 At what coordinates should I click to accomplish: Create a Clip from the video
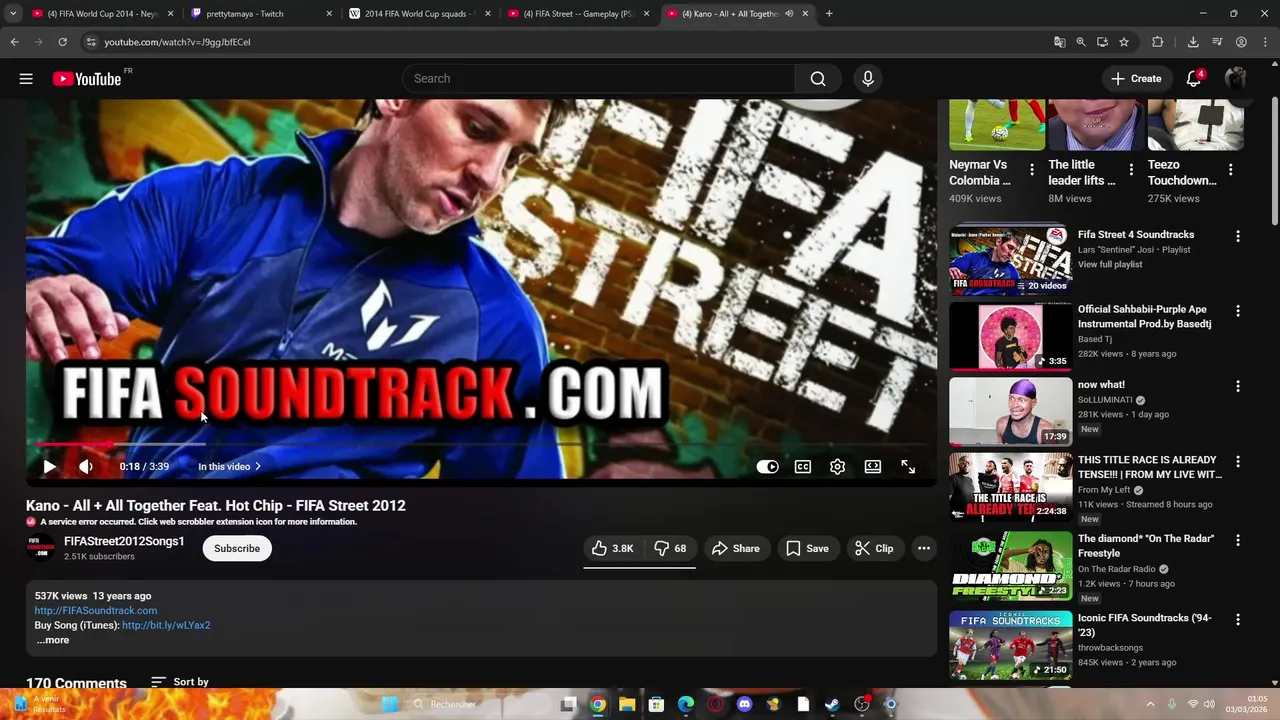[x=874, y=548]
